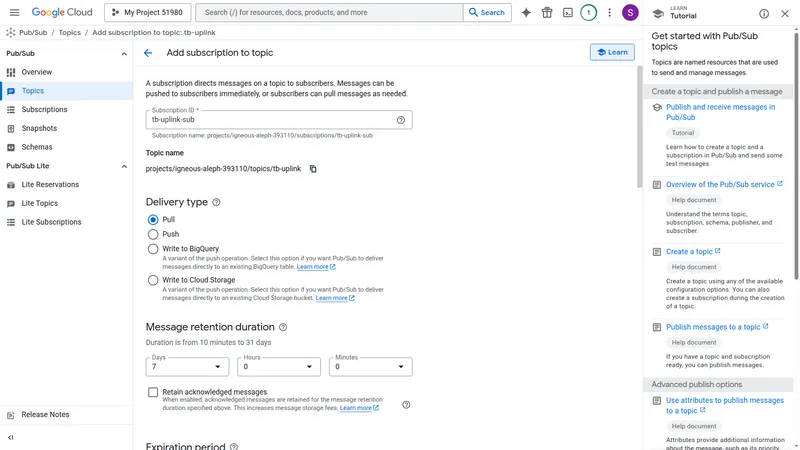
Task: Open the Hours dropdown
Action: click(279, 366)
